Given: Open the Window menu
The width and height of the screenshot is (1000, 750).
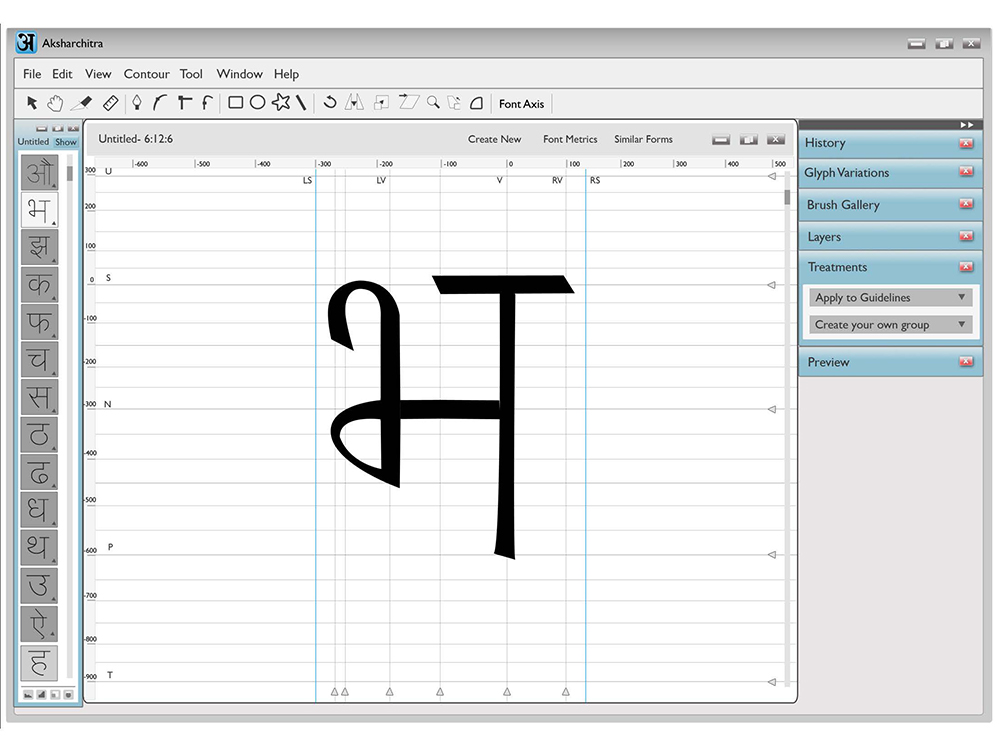Looking at the screenshot, I should pos(239,74).
